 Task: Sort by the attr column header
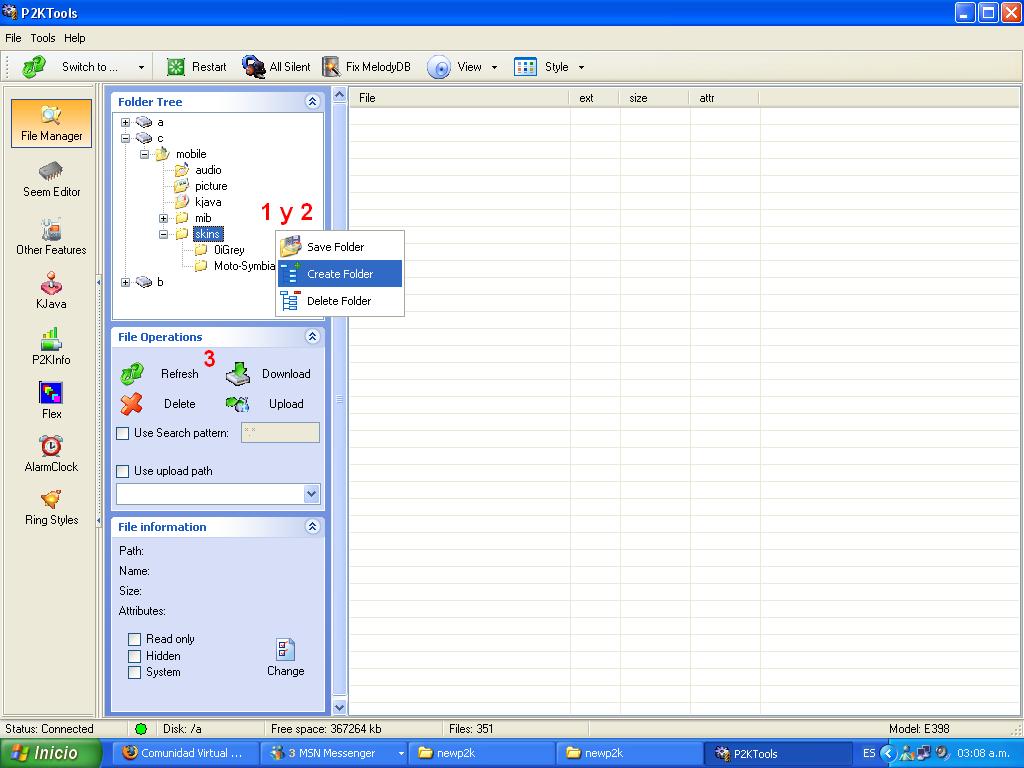(724, 98)
